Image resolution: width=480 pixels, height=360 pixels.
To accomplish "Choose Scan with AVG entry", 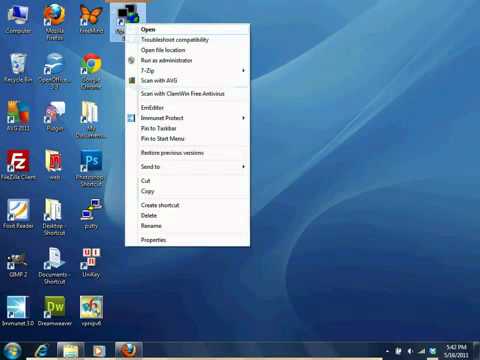I will [x=187, y=80].
